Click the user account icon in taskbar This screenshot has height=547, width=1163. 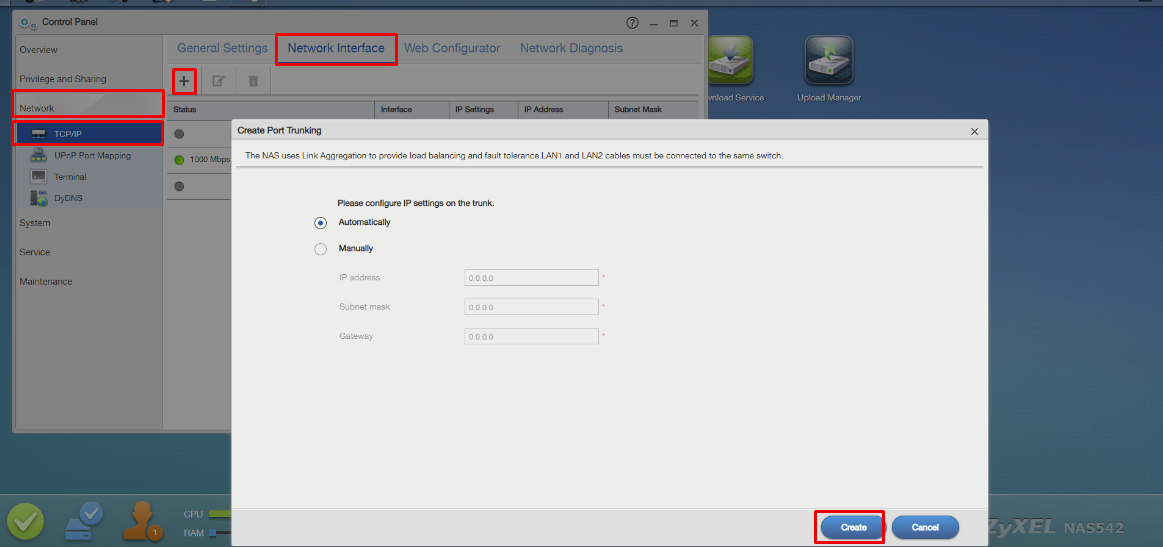pos(144,520)
